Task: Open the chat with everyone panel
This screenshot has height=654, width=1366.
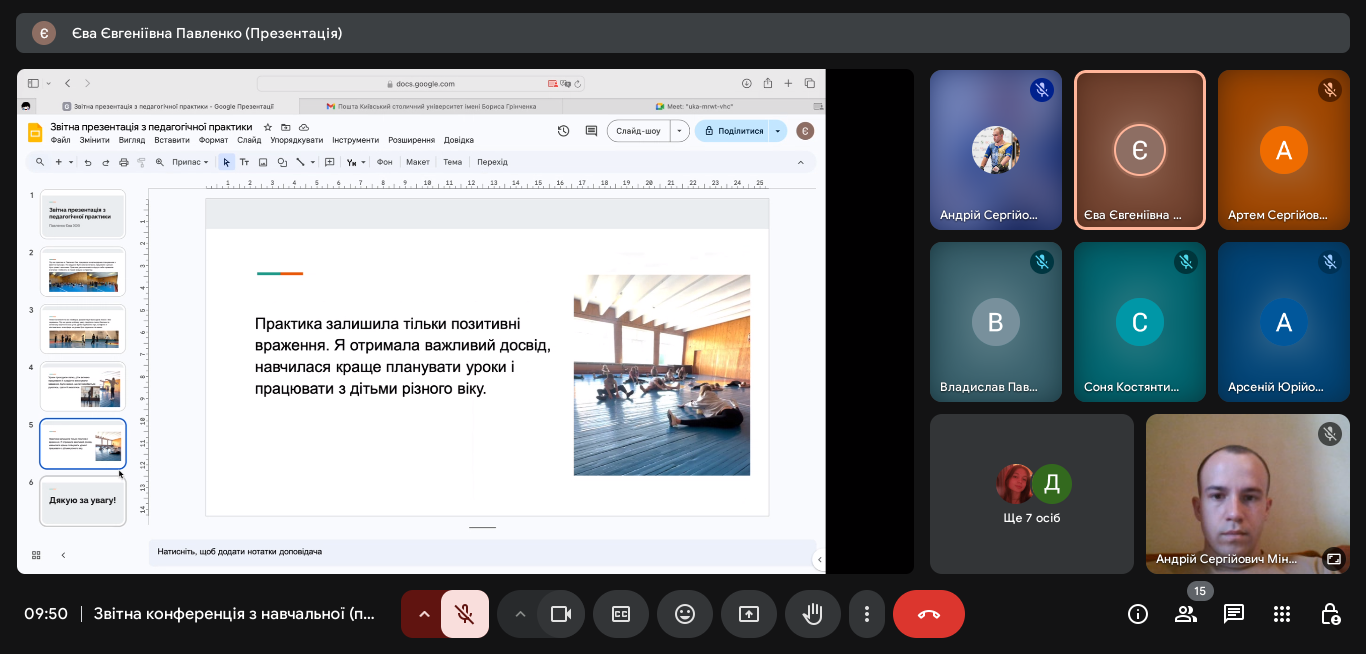Action: [1234, 614]
